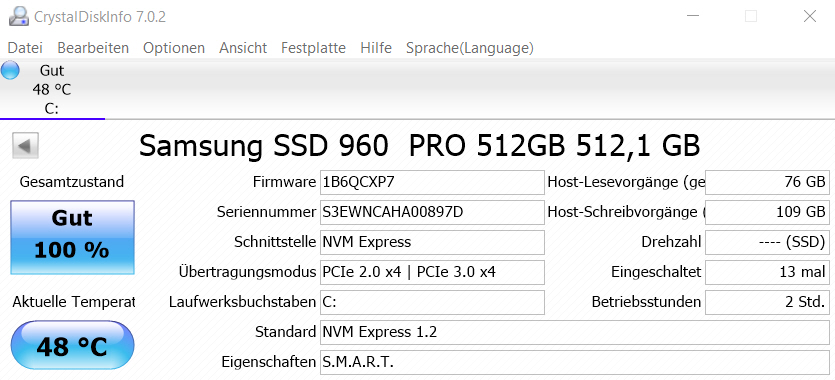Screen dimensions: 835x380
Task: Click the Eigenschaften field S.M.A.R.T.
Action: click(x=575, y=362)
